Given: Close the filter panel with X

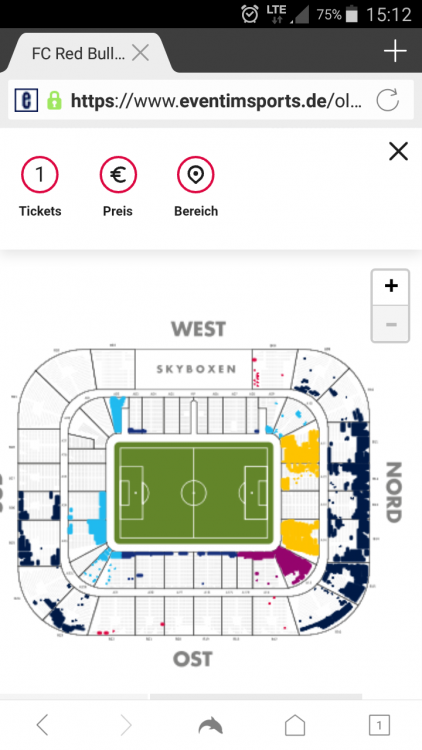Looking at the screenshot, I should (398, 152).
